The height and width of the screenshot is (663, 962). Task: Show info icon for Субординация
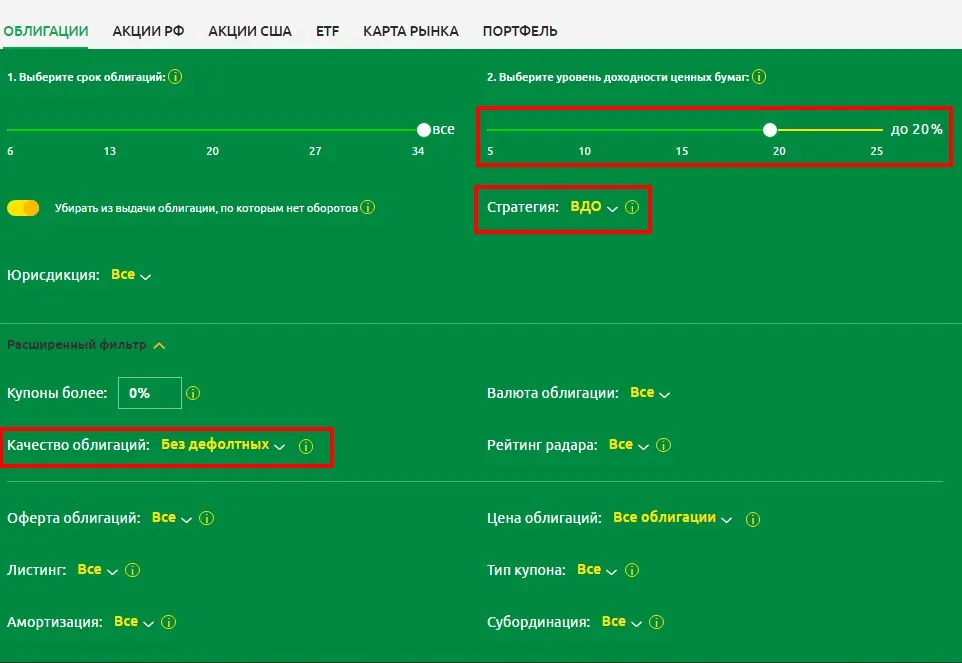(x=656, y=623)
